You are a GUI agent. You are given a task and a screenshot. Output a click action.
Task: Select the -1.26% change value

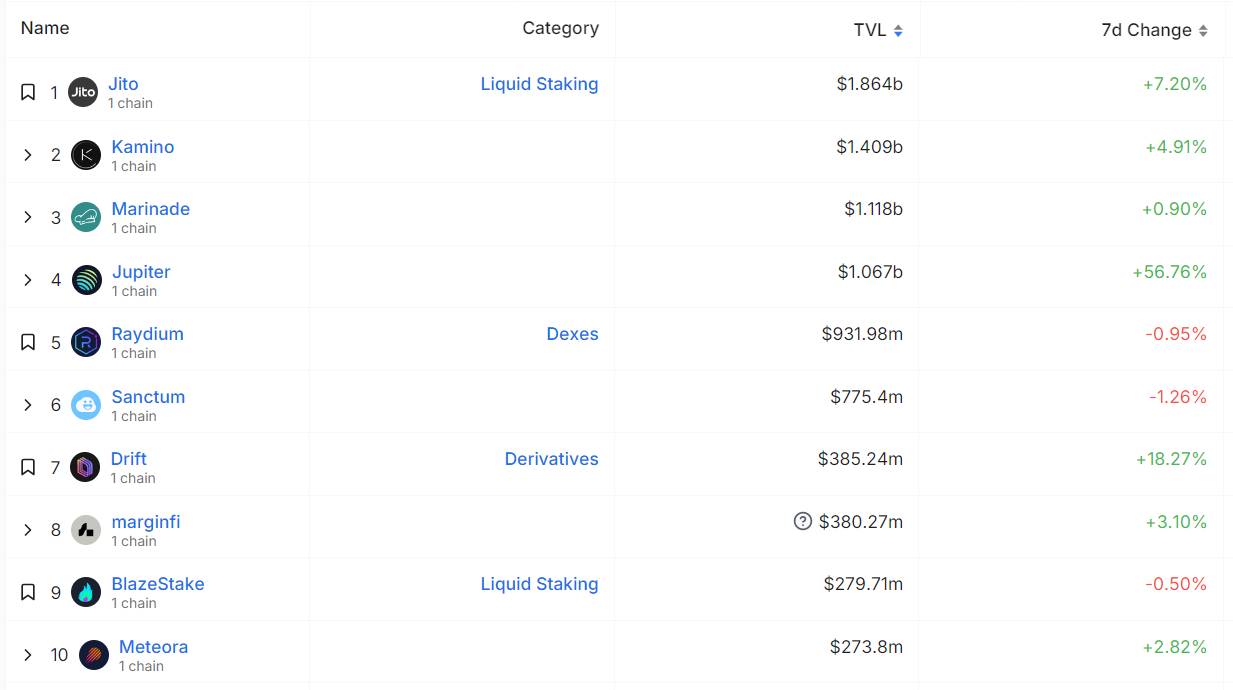coord(1178,397)
